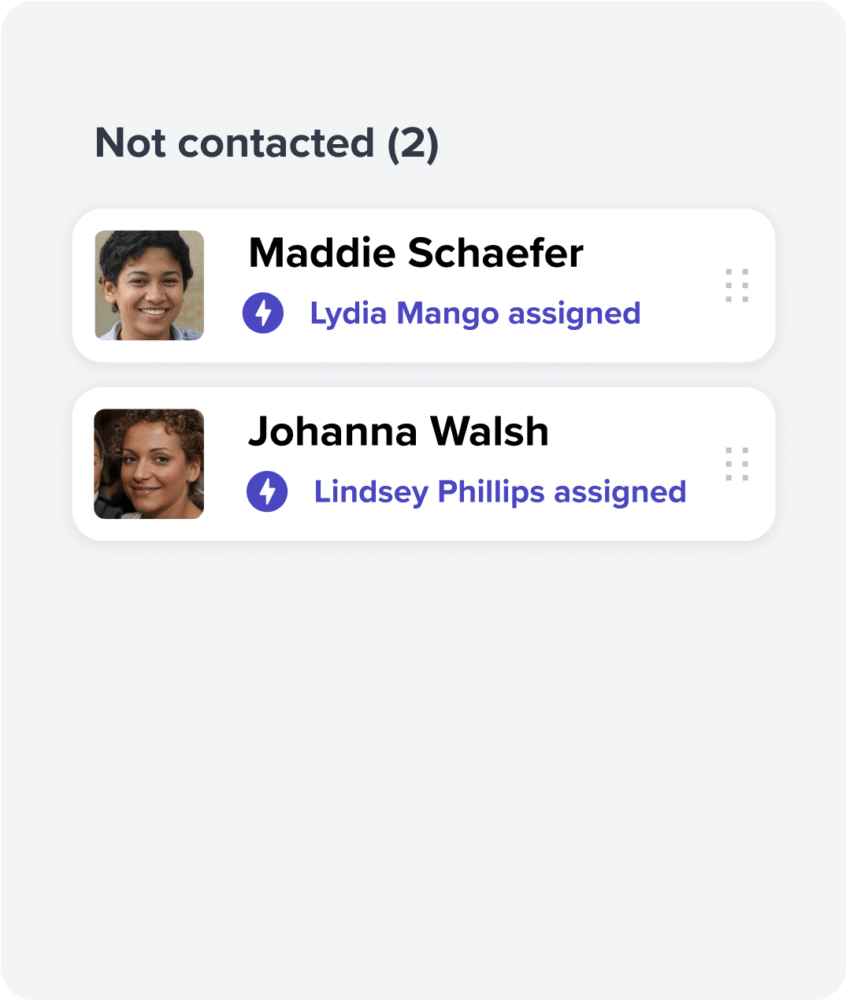
Task: Click the drag handle dots on Johanna Walsh's card
Action: [736, 464]
